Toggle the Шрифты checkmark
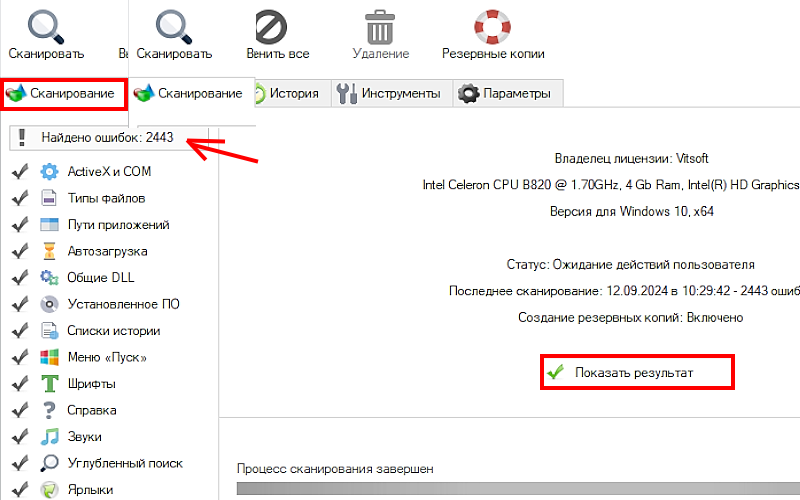 [19, 384]
